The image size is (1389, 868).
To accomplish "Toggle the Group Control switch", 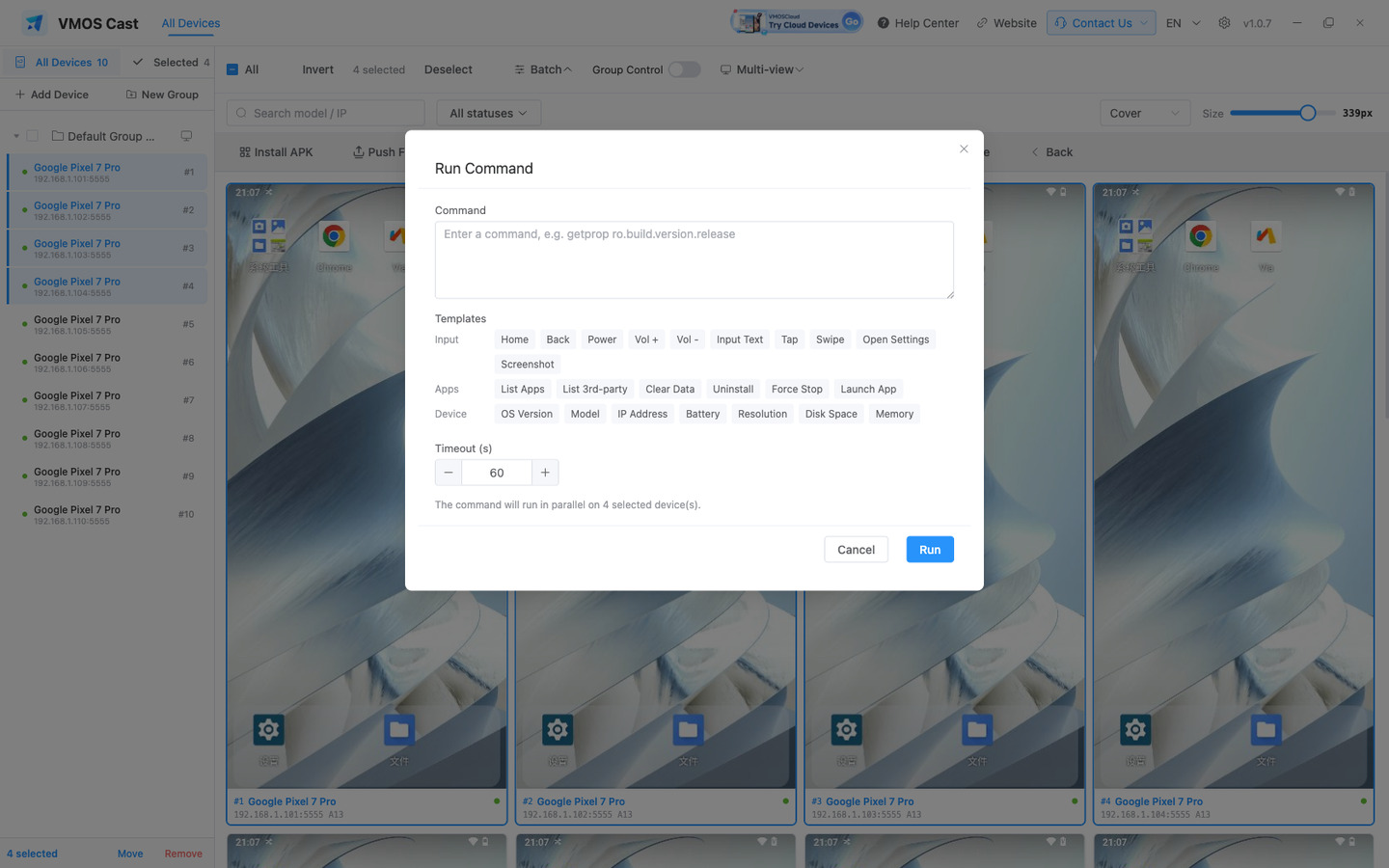I will click(684, 69).
